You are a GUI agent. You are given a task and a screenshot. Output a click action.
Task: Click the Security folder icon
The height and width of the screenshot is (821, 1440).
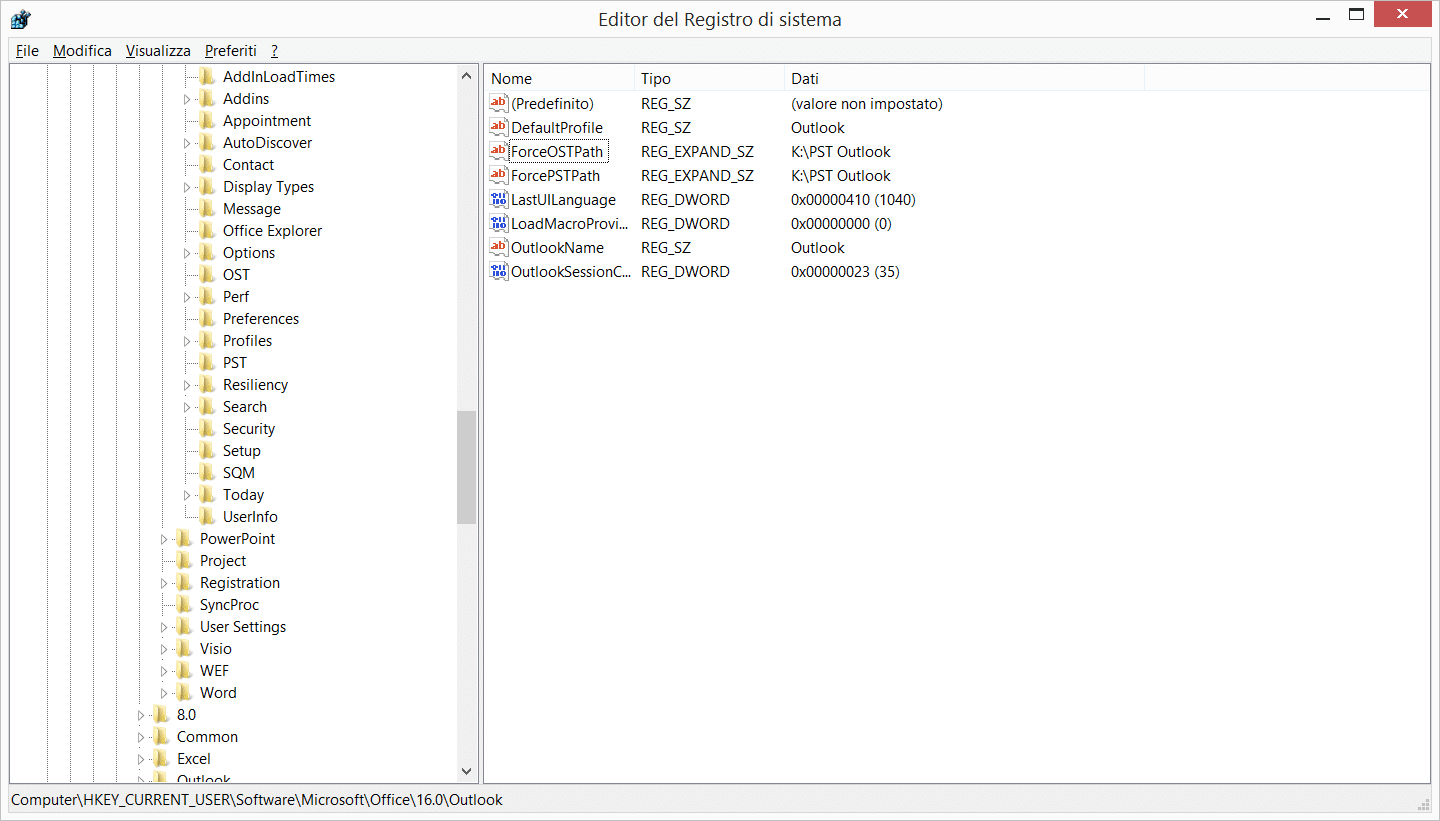[207, 429]
